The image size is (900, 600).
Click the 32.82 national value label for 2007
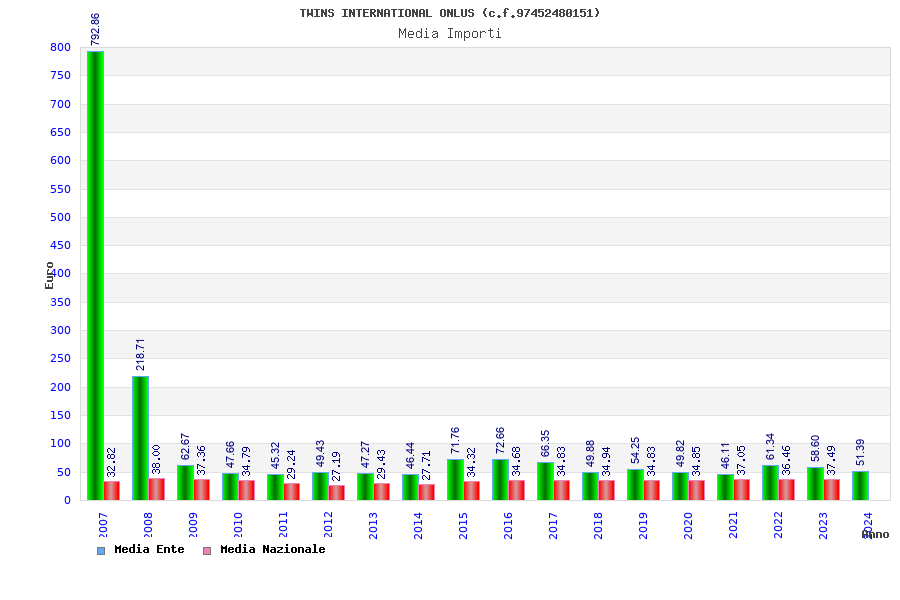111,462
